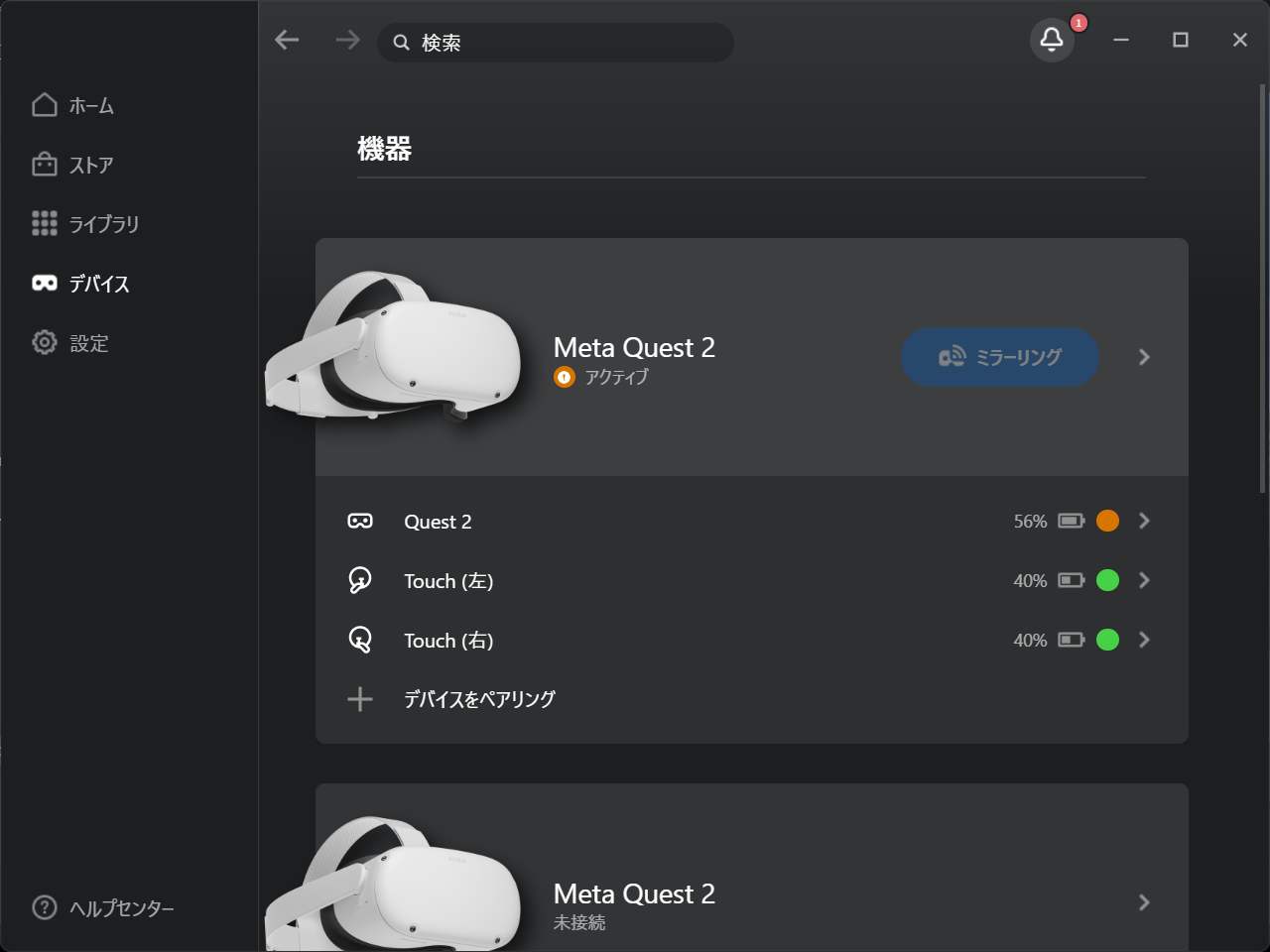Expand active Meta Quest 2 chevron

pyautogui.click(x=1144, y=357)
